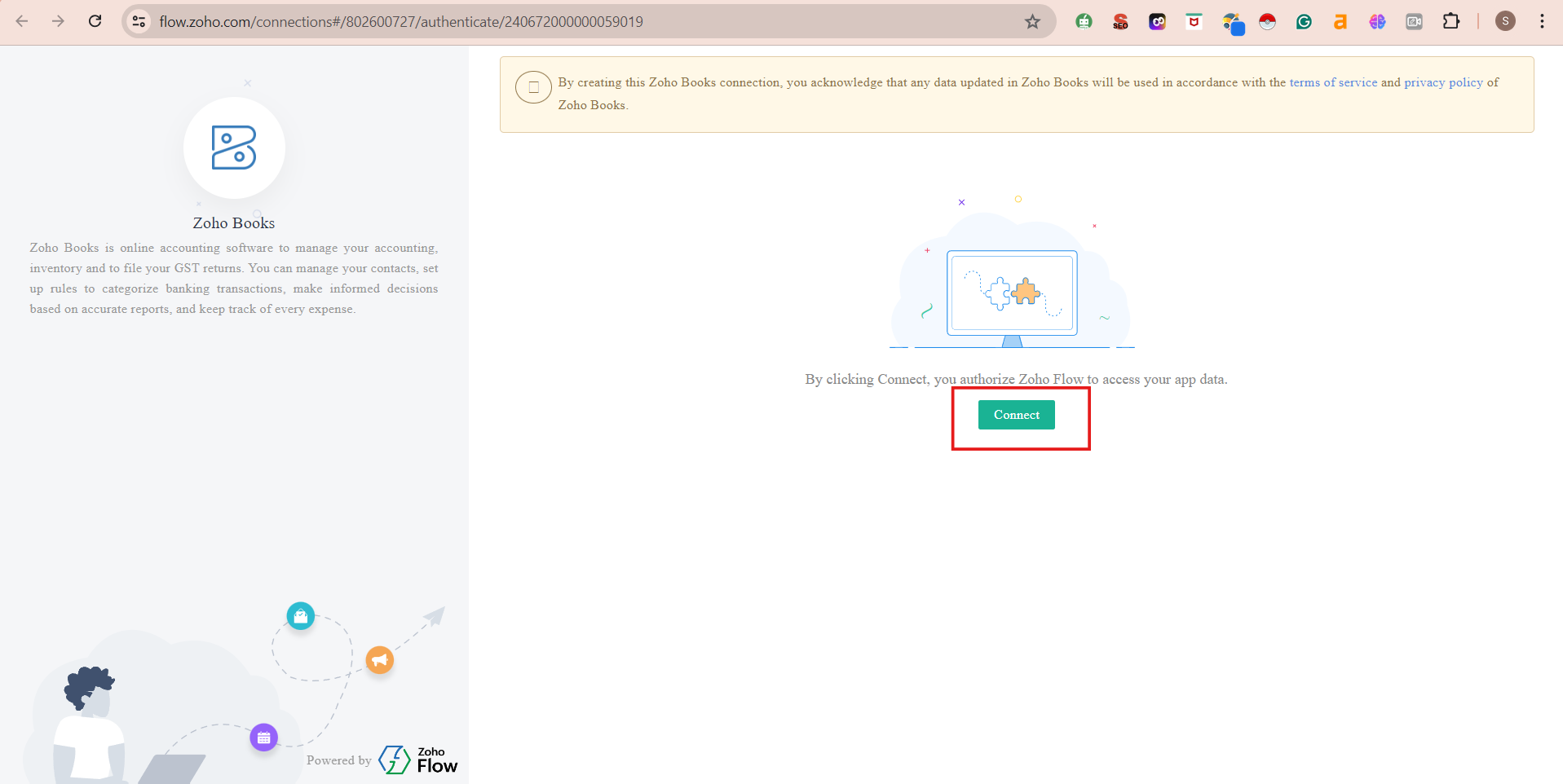Click the 'Powered by' text
1563x784 pixels.
[x=339, y=760]
